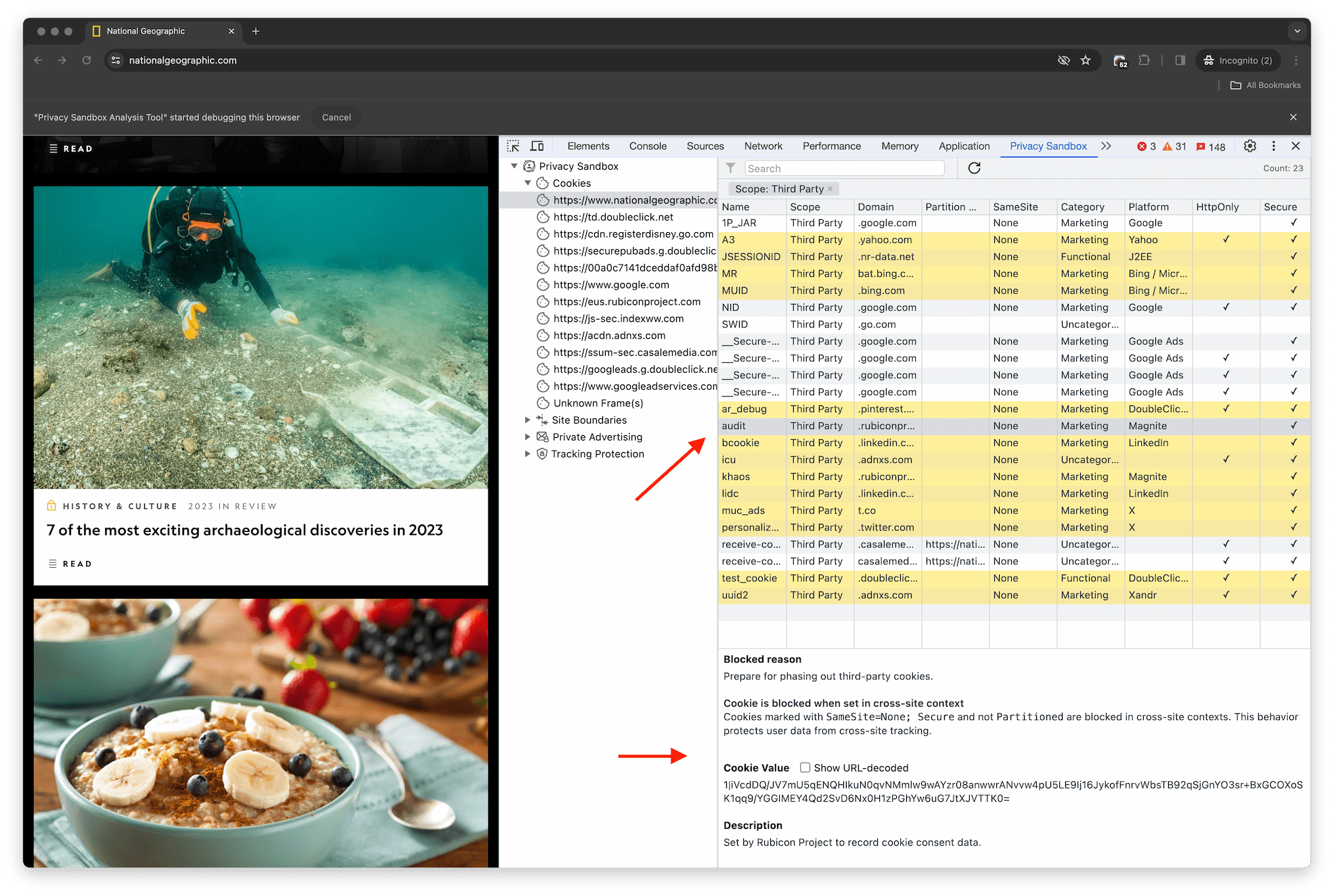
Task: Expand the Private Advertising section
Action: point(528,437)
